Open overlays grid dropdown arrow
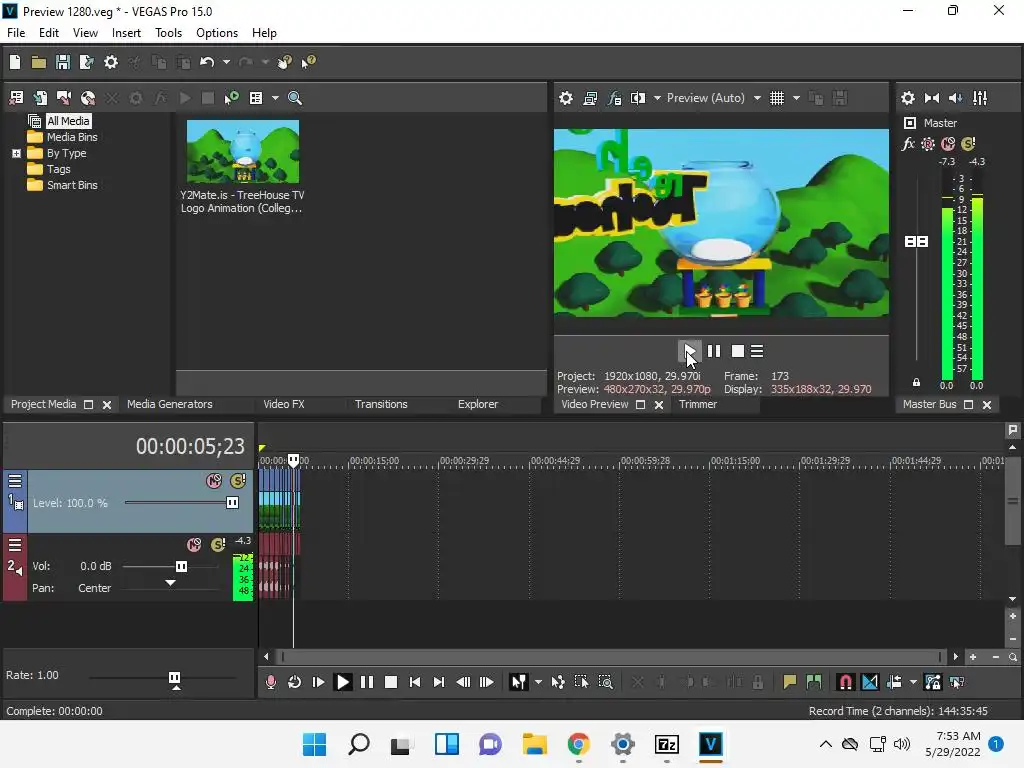This screenshot has height=768, width=1024. click(x=796, y=98)
